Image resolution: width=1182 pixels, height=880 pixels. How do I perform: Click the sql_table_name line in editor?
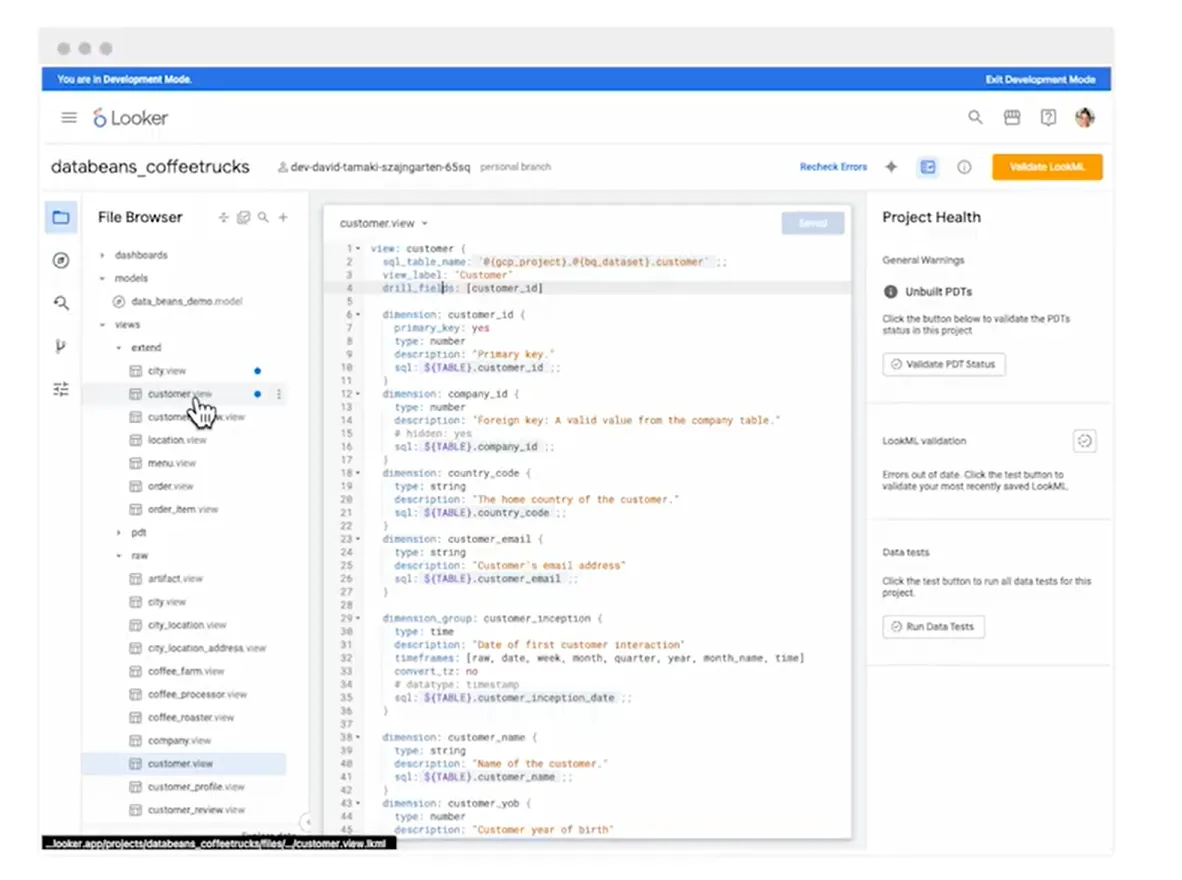554,262
